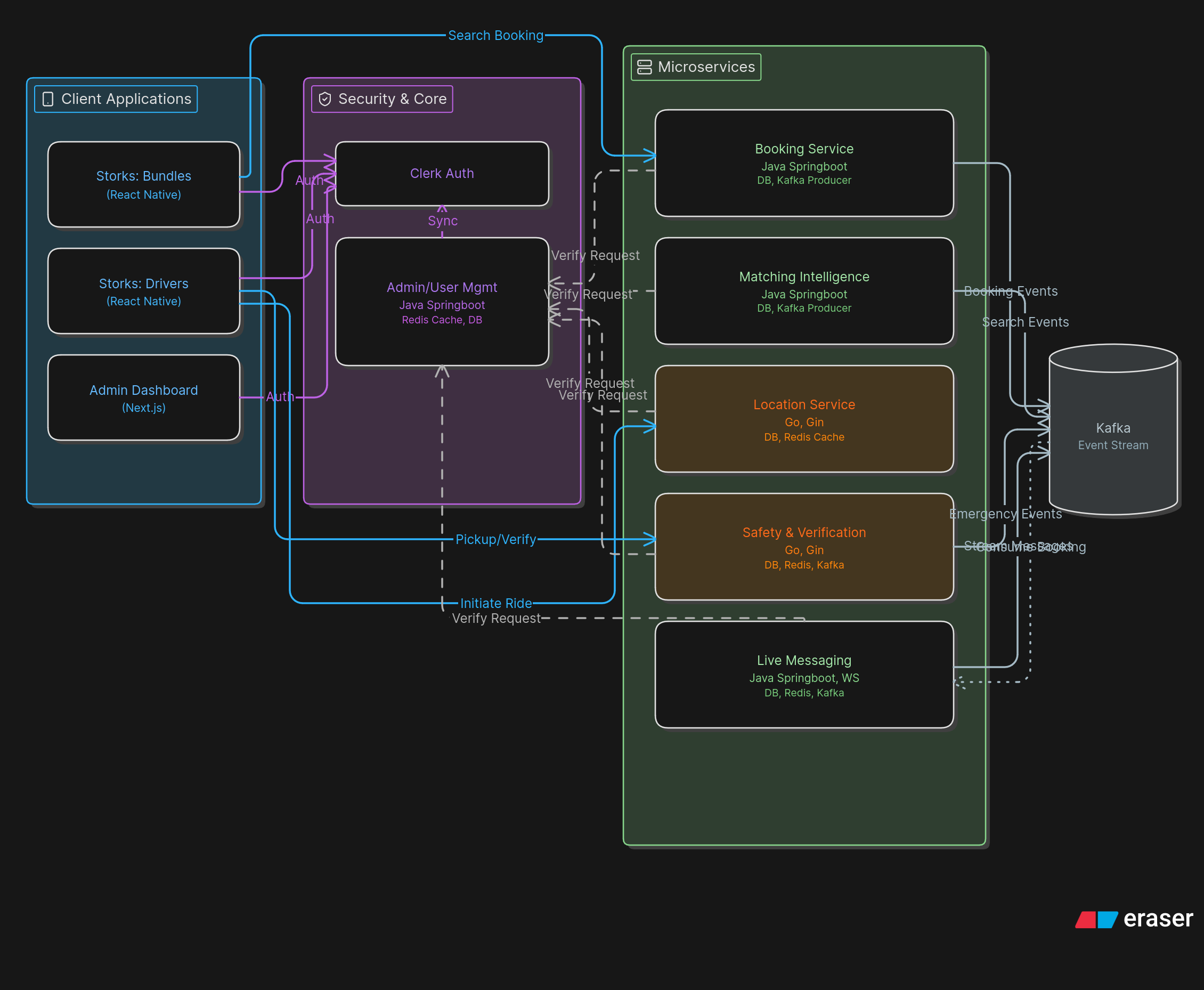This screenshot has height=990, width=1204.
Task: Select the Microservices group label
Action: (x=696, y=67)
